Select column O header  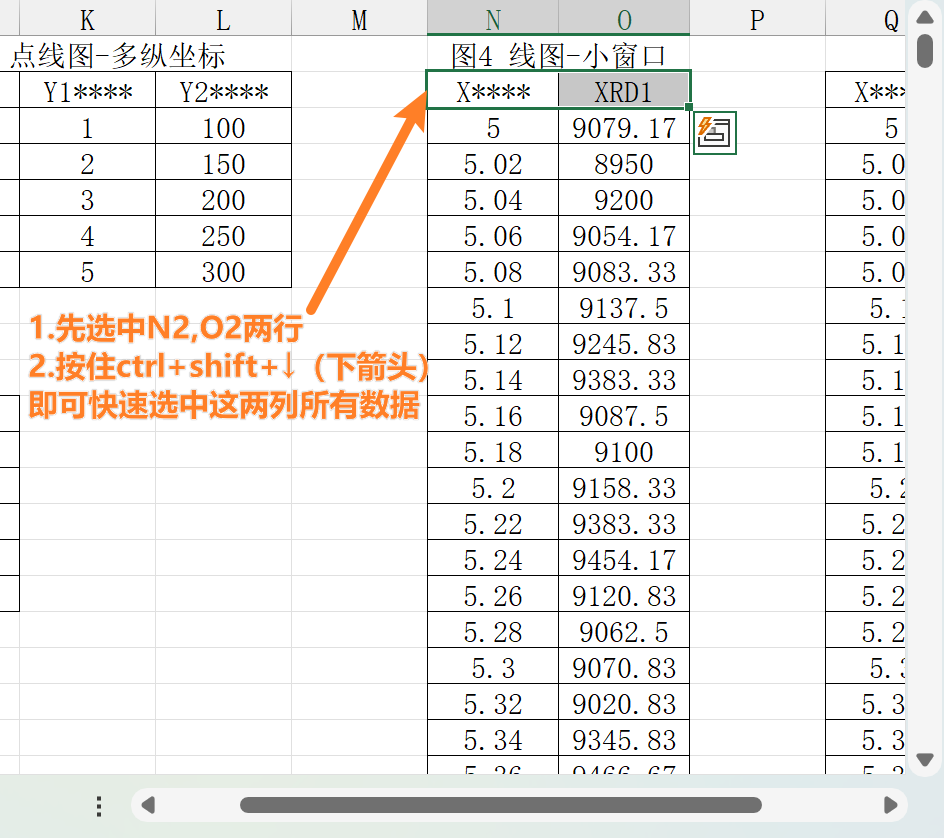pos(624,19)
